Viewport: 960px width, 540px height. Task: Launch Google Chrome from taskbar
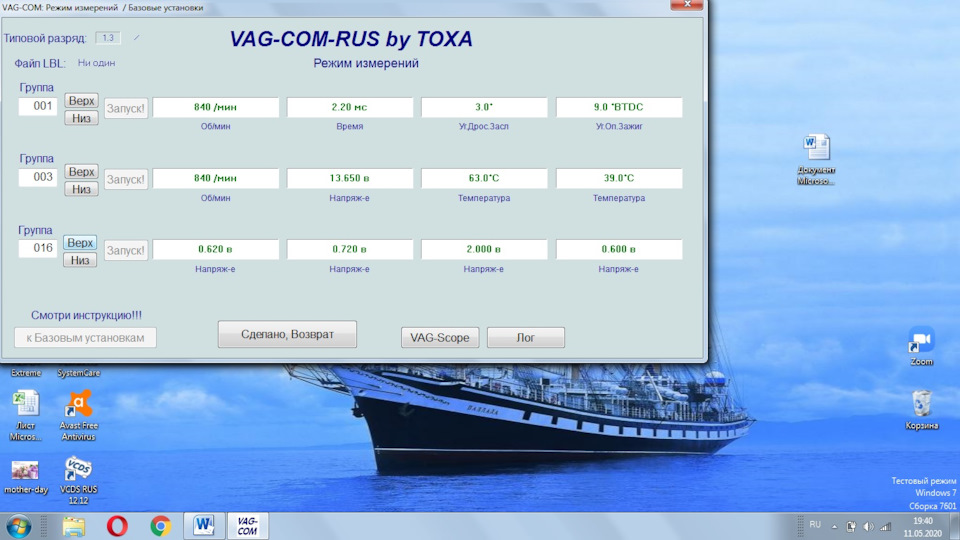click(x=160, y=526)
